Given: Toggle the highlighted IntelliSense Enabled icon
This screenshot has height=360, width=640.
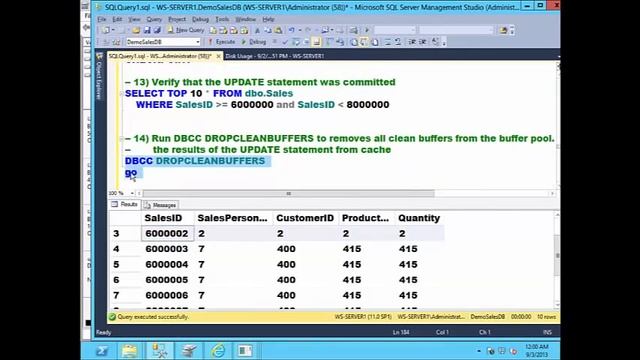Looking at the screenshot, I should 316,42.
